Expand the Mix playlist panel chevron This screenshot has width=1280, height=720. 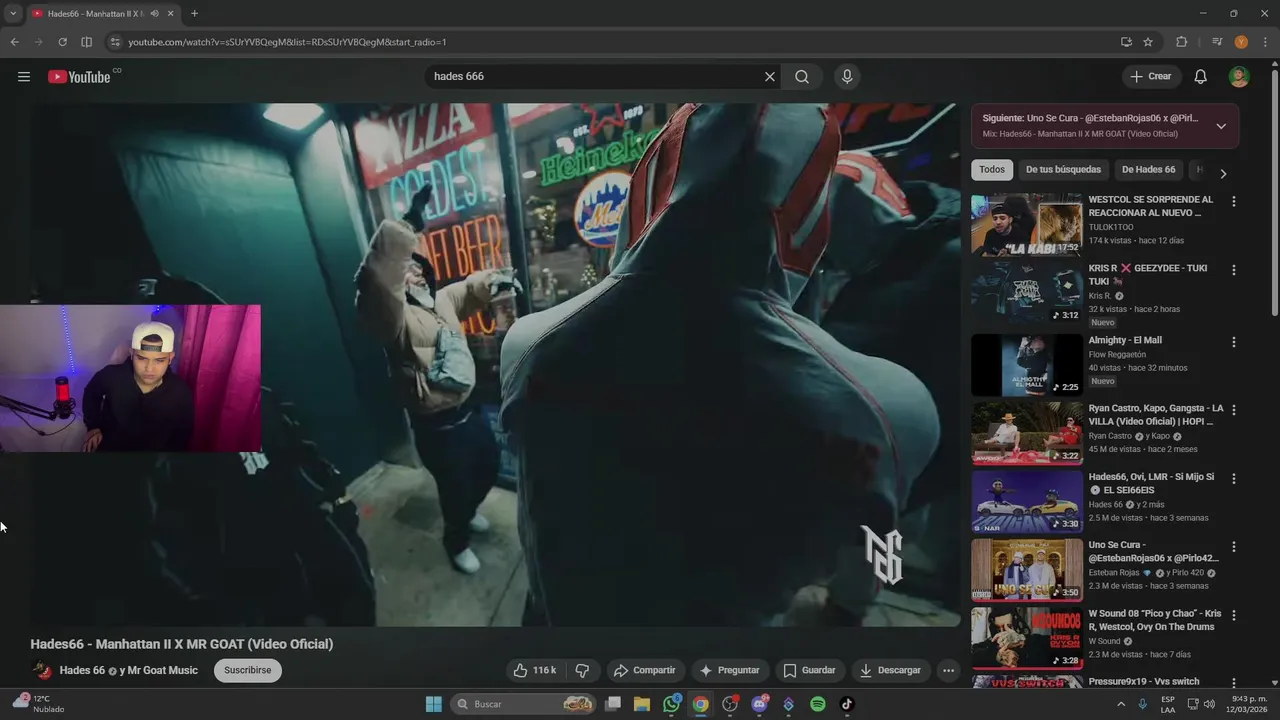[x=1221, y=126]
